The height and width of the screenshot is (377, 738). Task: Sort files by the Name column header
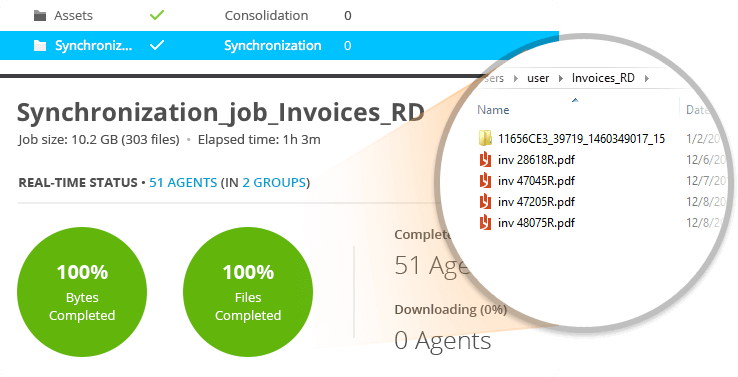493,110
